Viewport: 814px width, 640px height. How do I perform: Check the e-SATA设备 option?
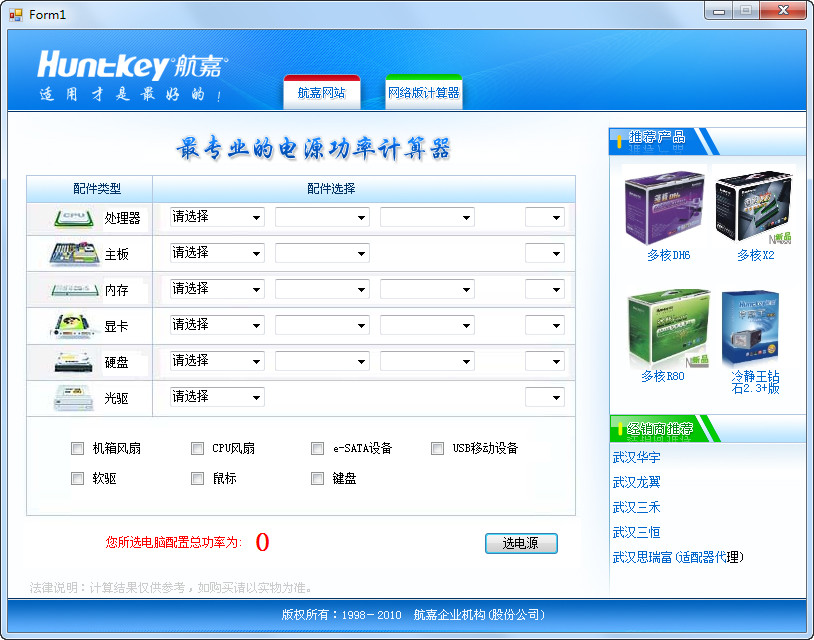coord(317,448)
